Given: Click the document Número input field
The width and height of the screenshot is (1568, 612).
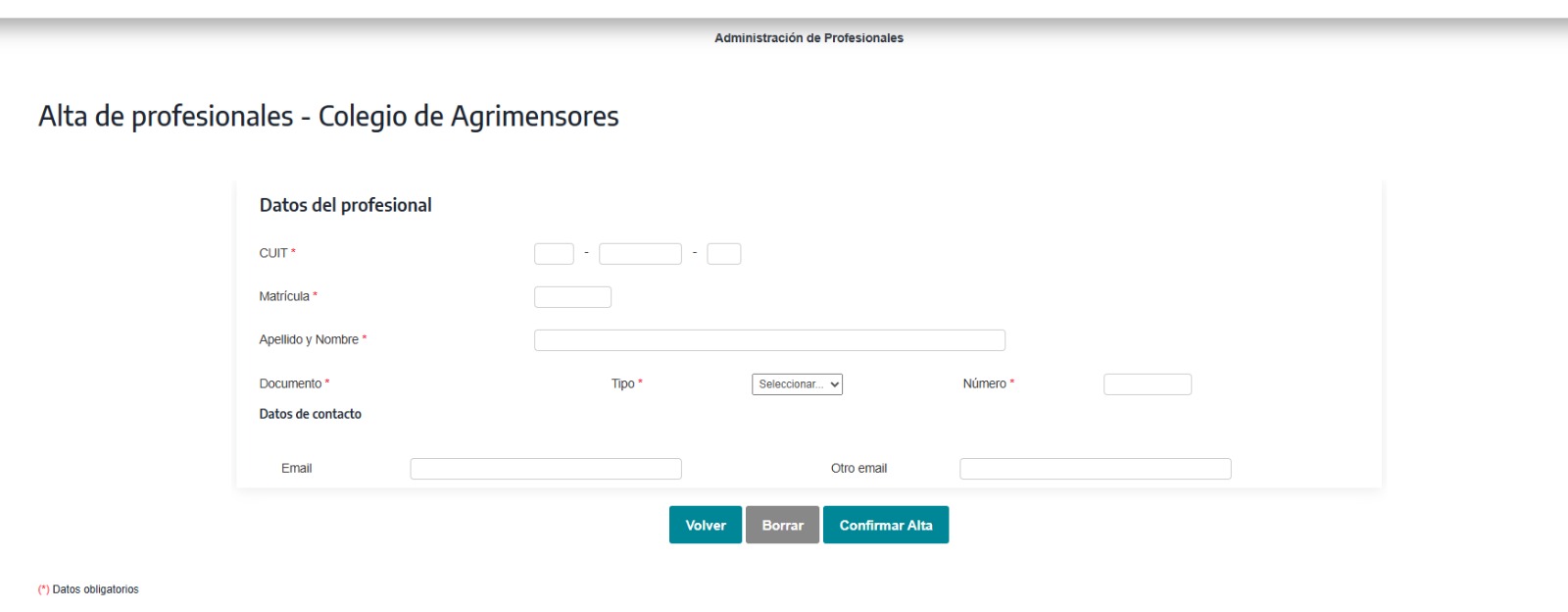Looking at the screenshot, I should pos(1147,384).
